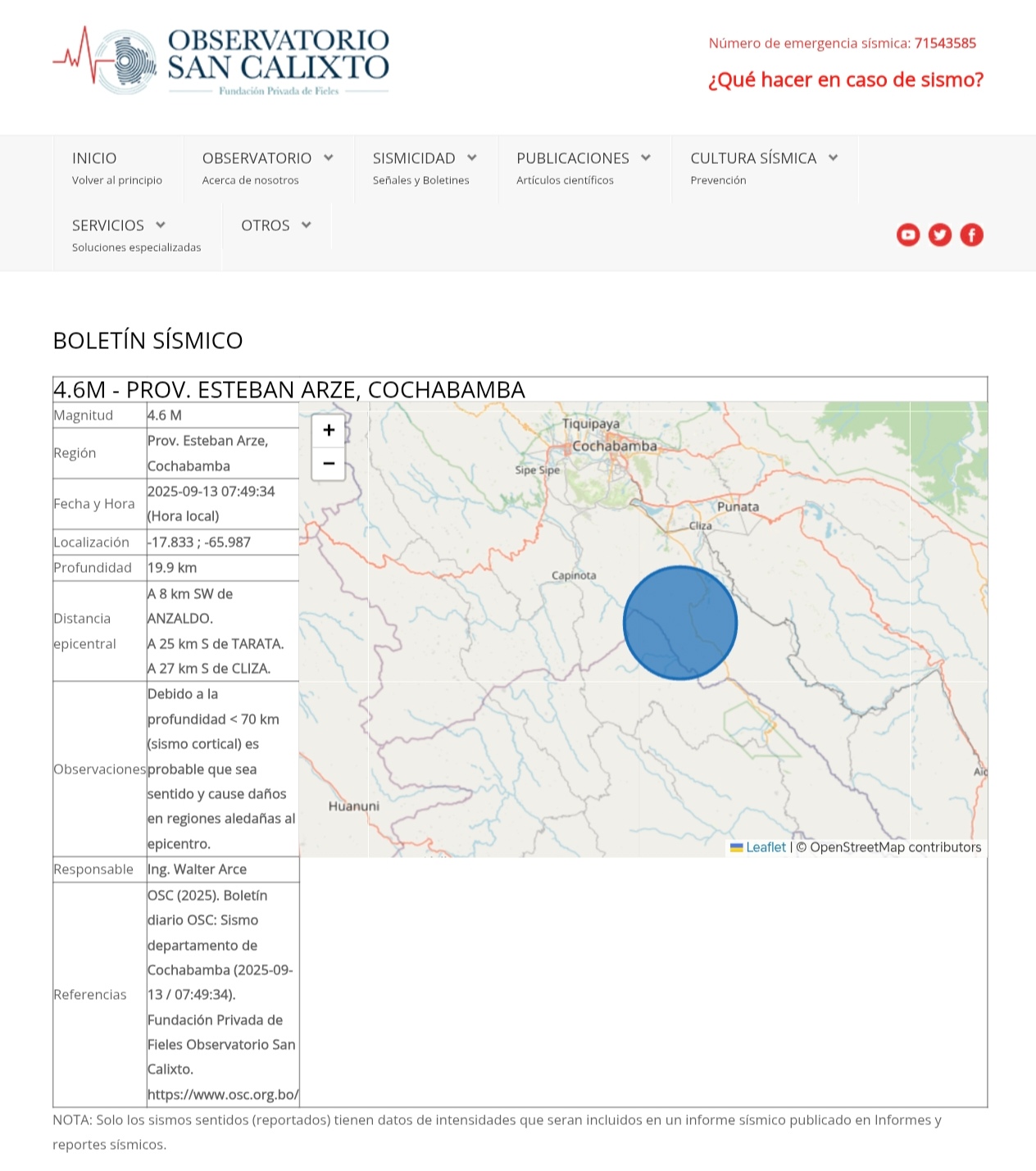Image resolution: width=1036 pixels, height=1171 pixels.
Task: Click the coordinates '-17.833 ; -65.987'
Action: (199, 542)
